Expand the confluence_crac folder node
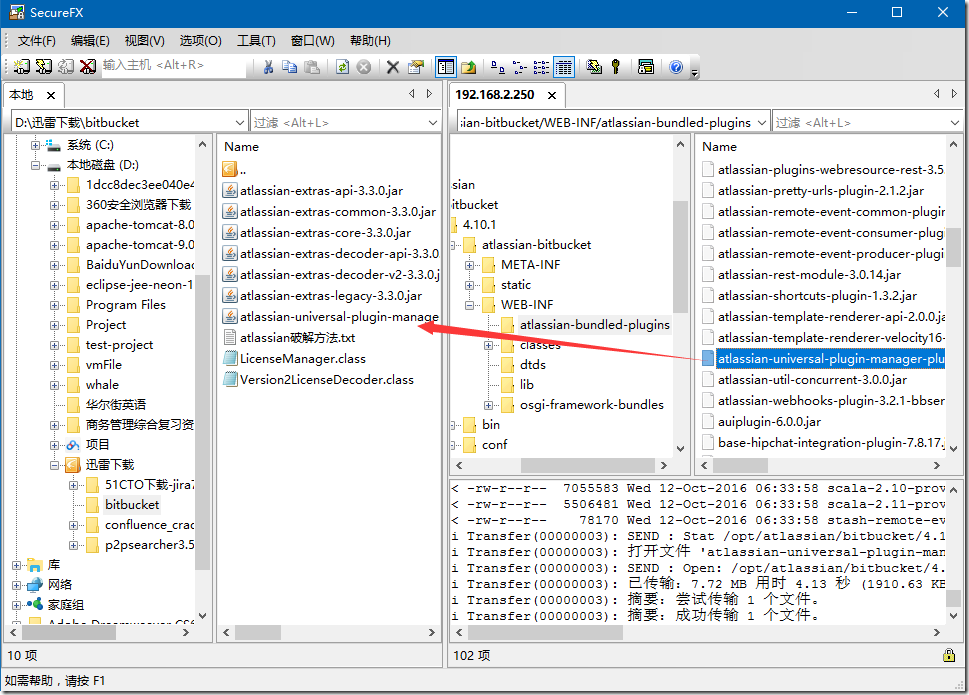This screenshot has height=695, width=969. click(74, 525)
